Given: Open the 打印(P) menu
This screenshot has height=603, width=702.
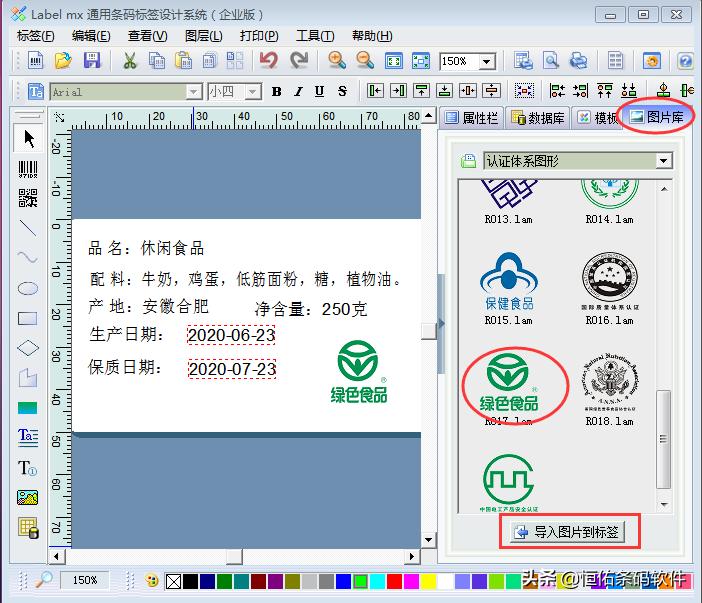Looking at the screenshot, I should pos(259,36).
